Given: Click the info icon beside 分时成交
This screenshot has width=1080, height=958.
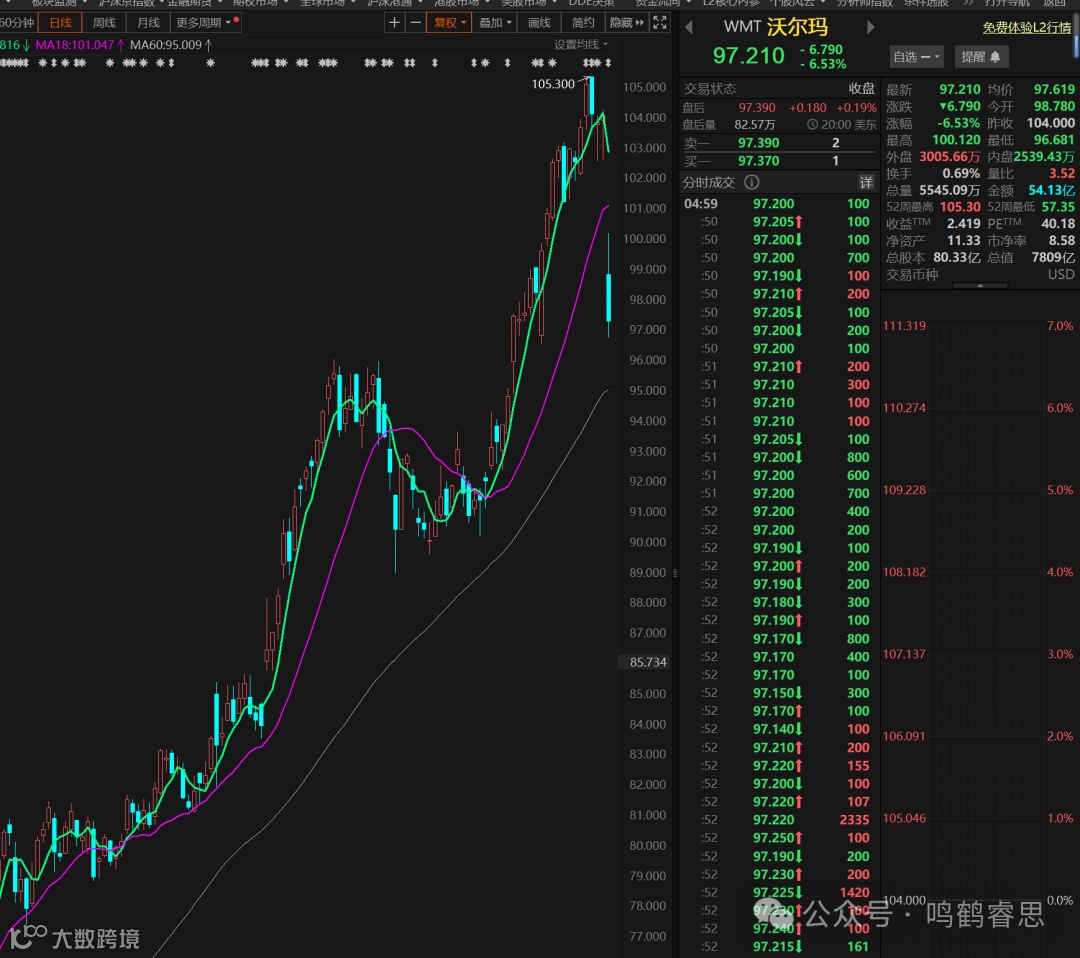Looking at the screenshot, I should pyautogui.click(x=751, y=183).
